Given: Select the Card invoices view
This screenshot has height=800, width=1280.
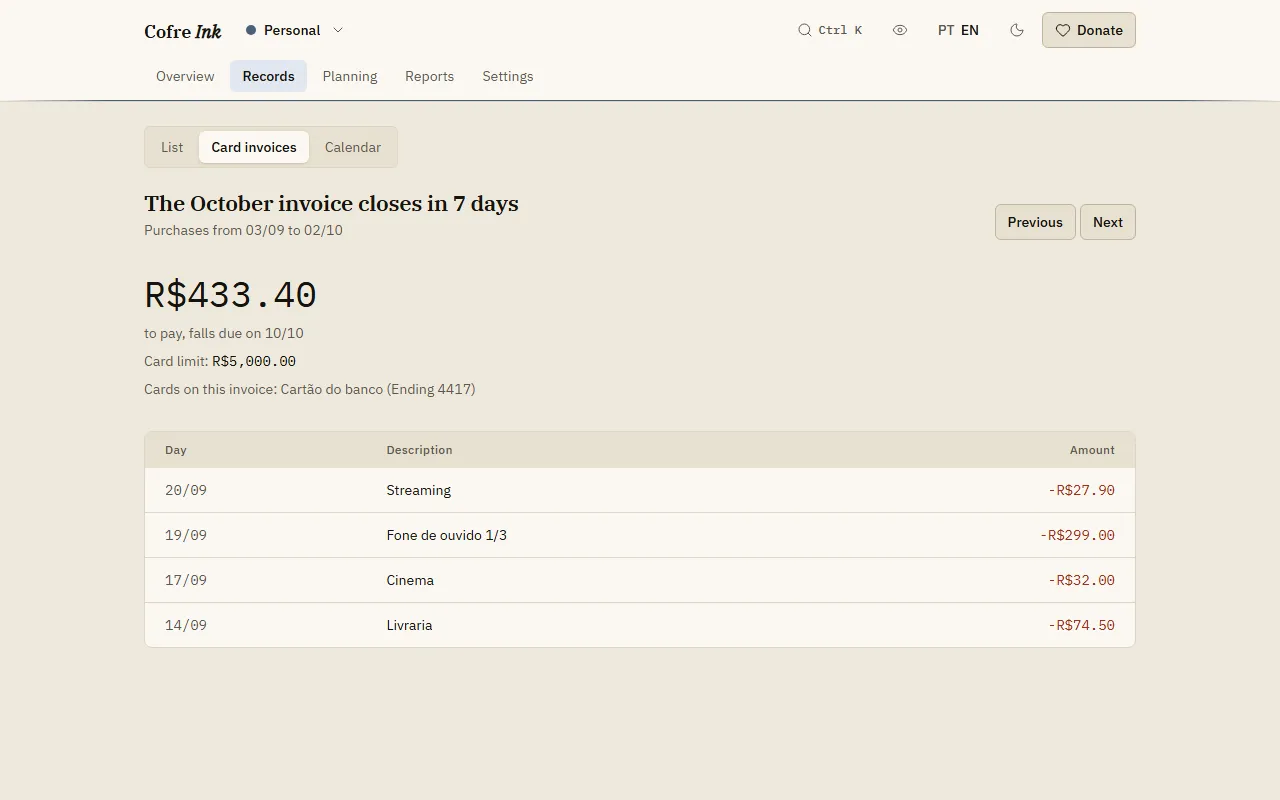Looking at the screenshot, I should coord(254,147).
